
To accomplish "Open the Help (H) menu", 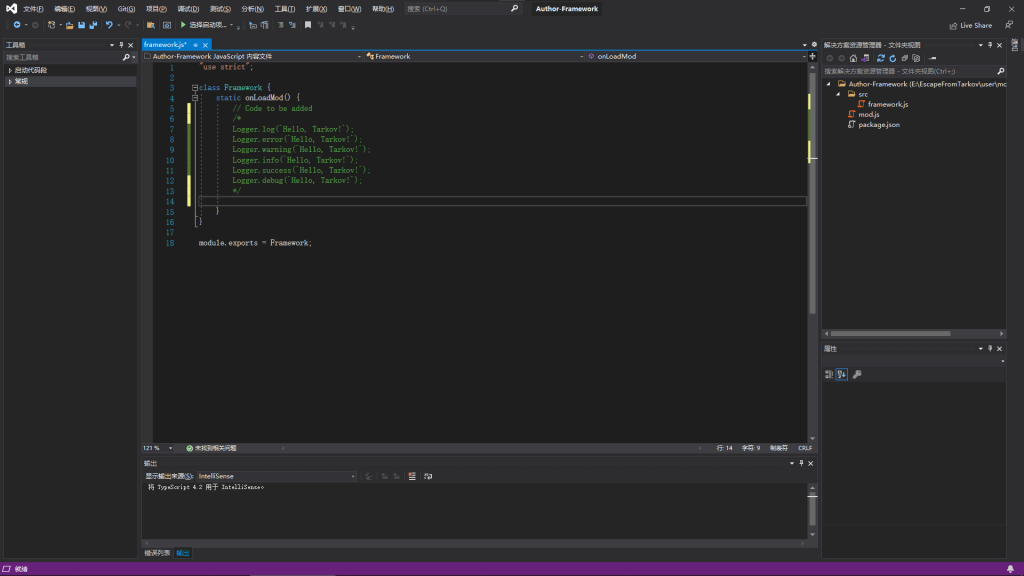I will (383, 8).
